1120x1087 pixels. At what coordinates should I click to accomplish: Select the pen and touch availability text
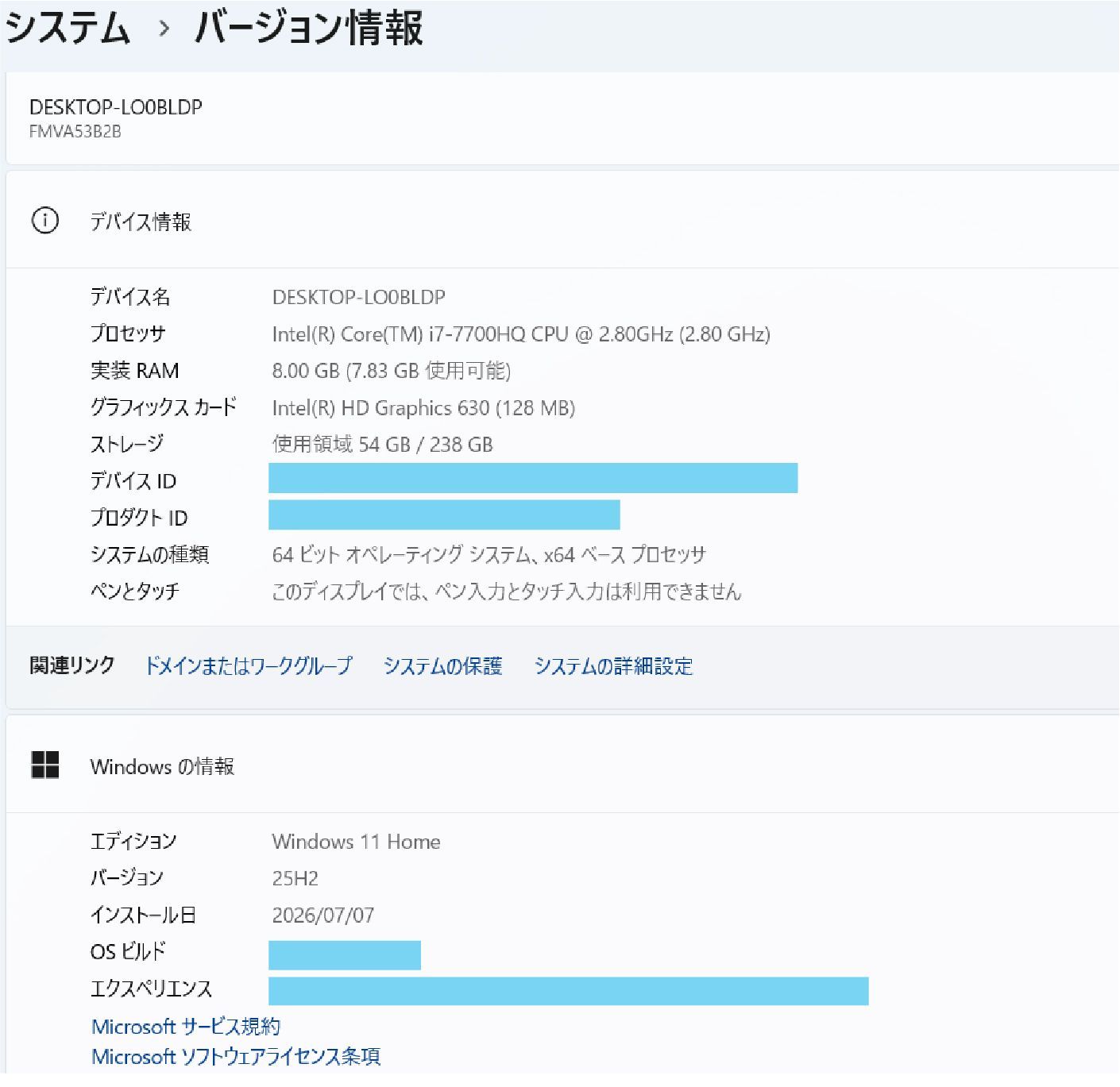(507, 592)
